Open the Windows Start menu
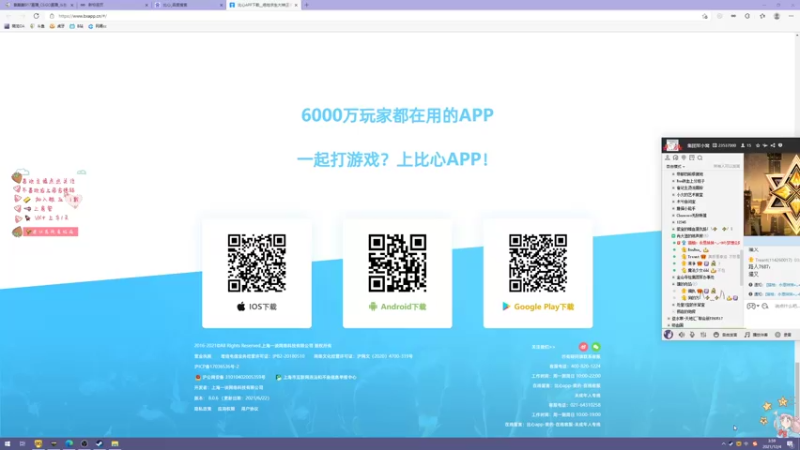The image size is (800, 450). [7, 444]
